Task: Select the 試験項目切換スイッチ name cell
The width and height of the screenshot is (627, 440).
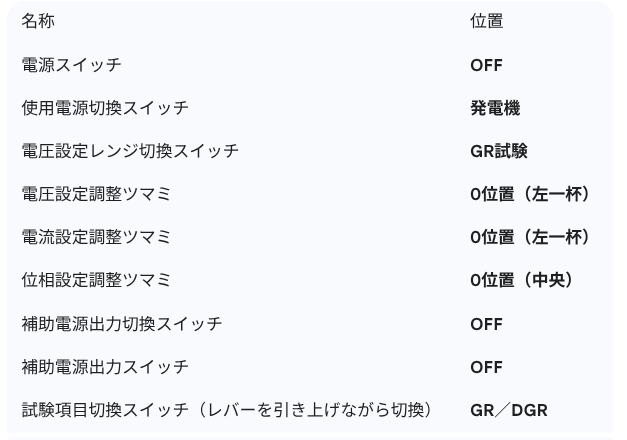Action: coord(226,410)
